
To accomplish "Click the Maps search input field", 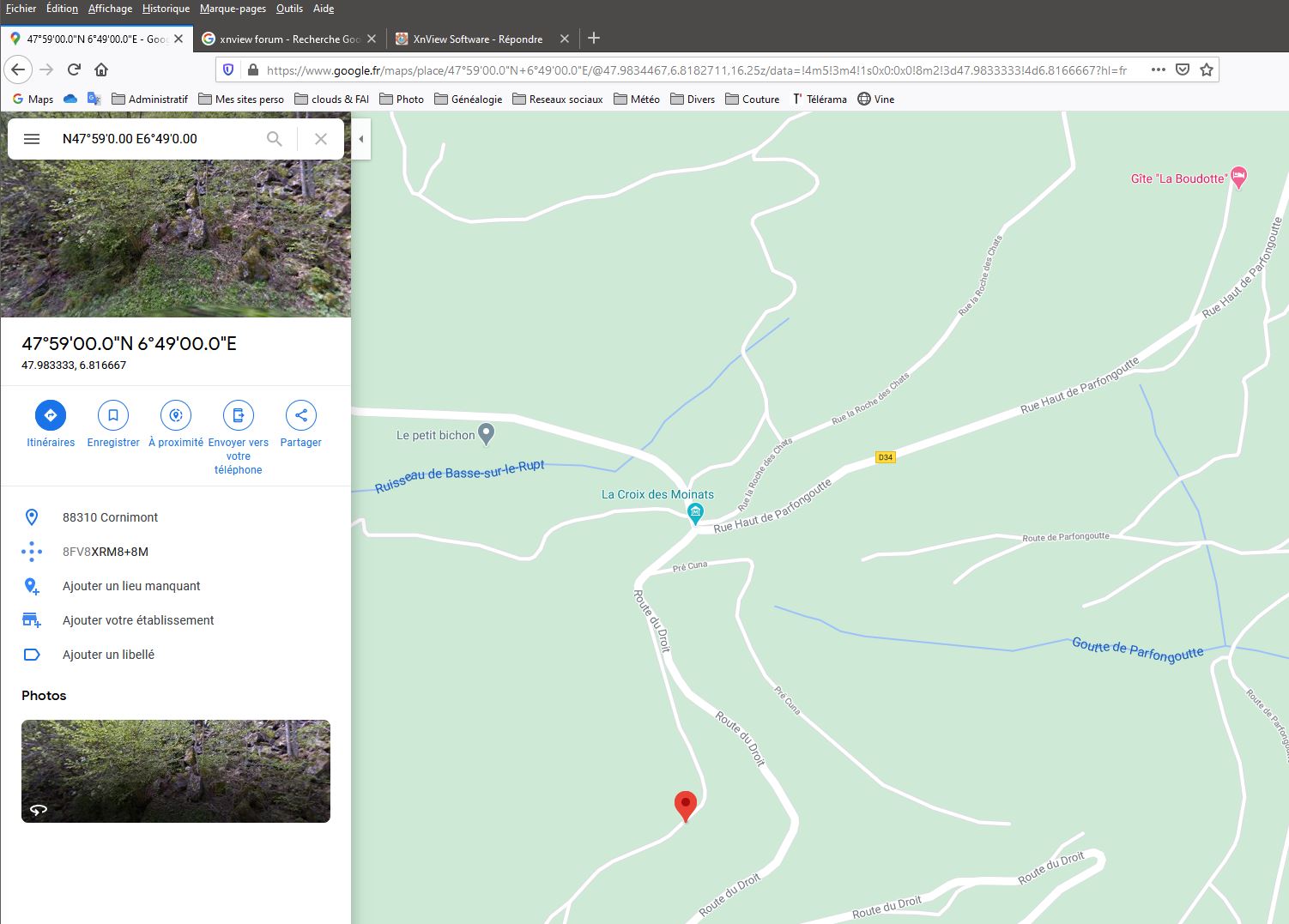I will pyautogui.click(x=159, y=139).
